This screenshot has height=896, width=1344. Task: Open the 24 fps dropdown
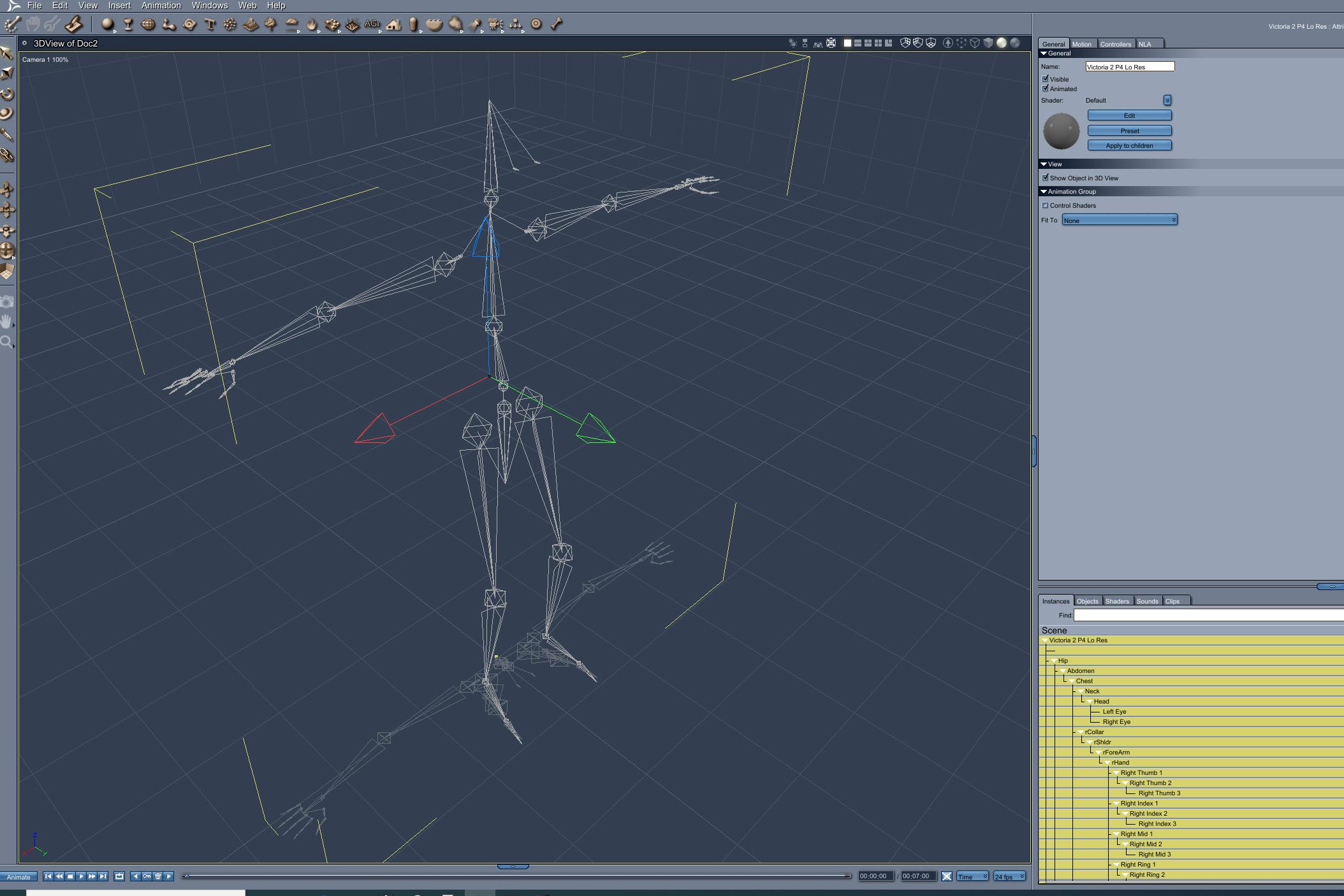(x=1009, y=876)
